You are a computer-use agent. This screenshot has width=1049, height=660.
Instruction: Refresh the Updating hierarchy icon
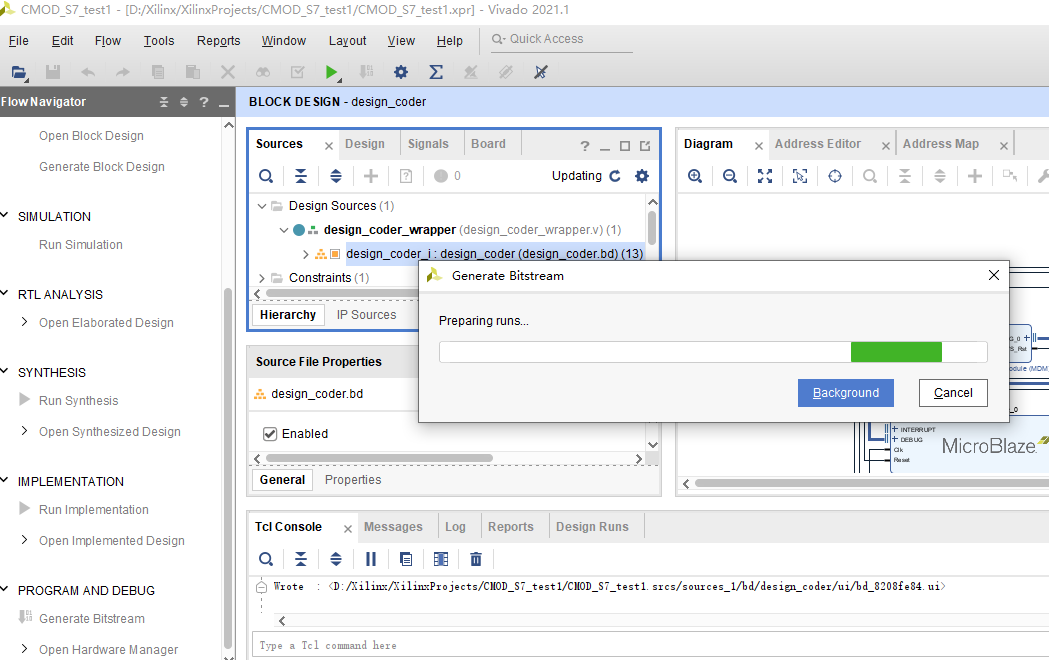615,176
